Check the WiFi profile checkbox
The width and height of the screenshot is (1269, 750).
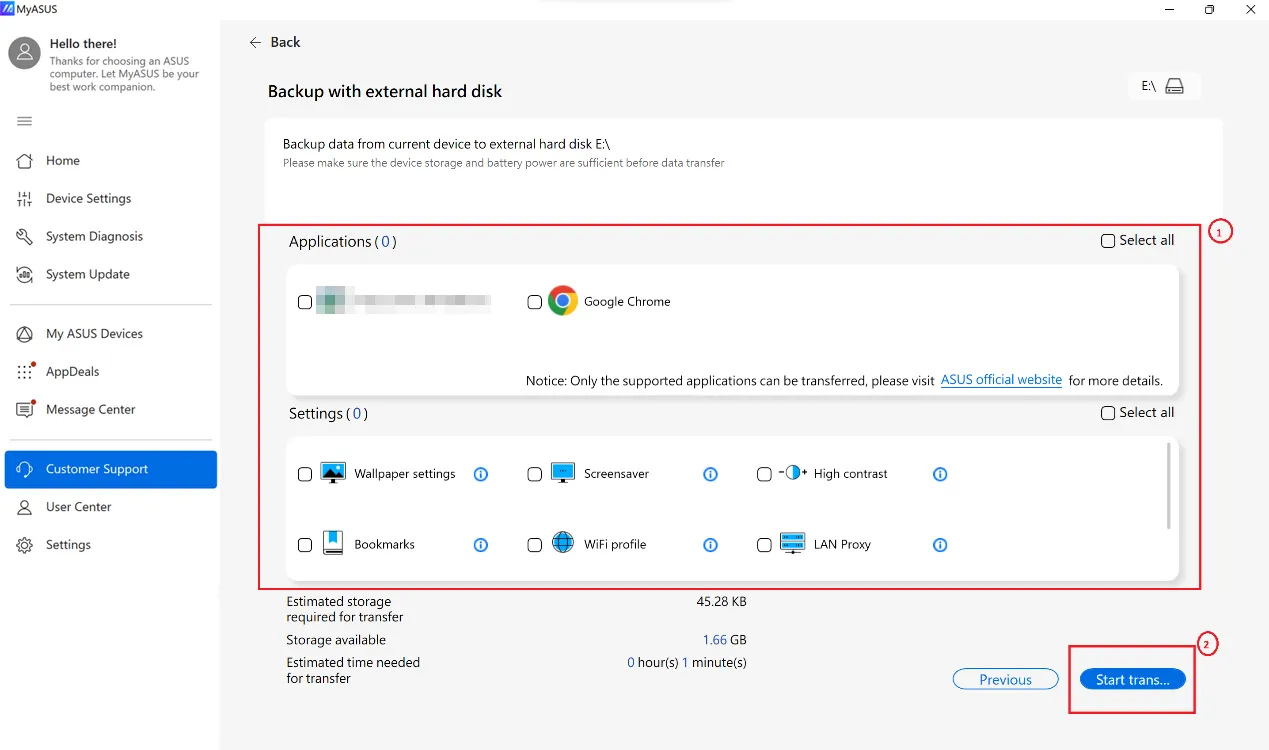[x=534, y=544]
